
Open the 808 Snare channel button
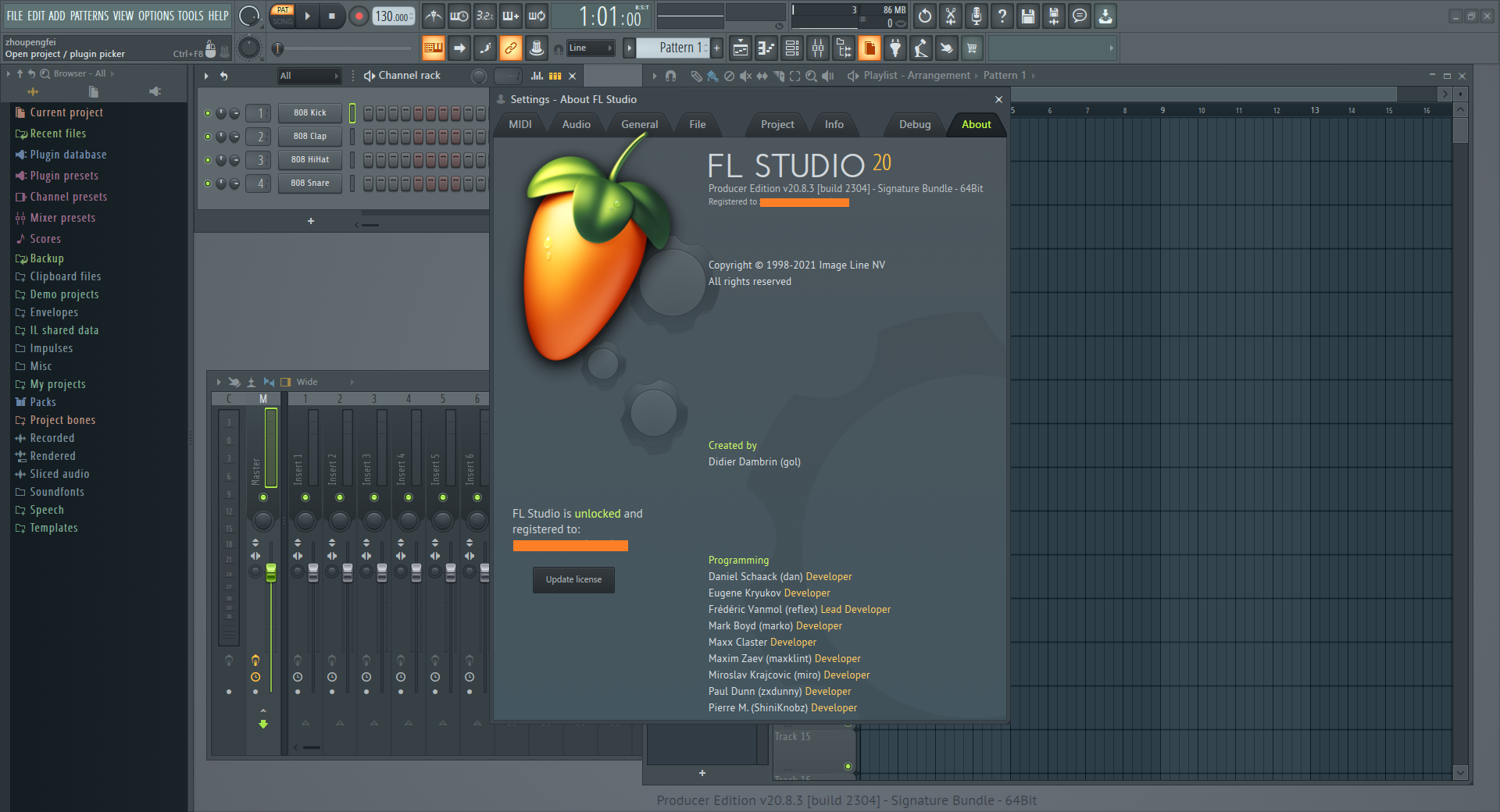click(310, 183)
